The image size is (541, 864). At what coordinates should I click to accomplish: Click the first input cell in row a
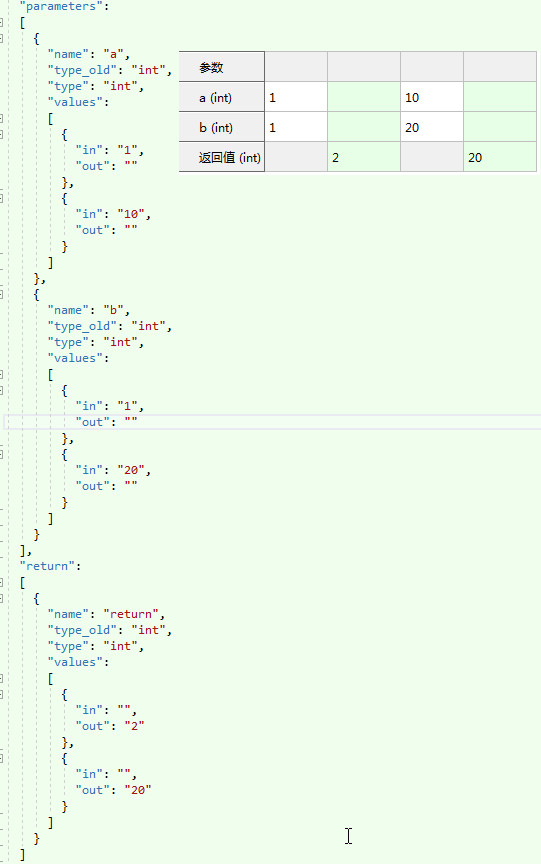pos(296,98)
